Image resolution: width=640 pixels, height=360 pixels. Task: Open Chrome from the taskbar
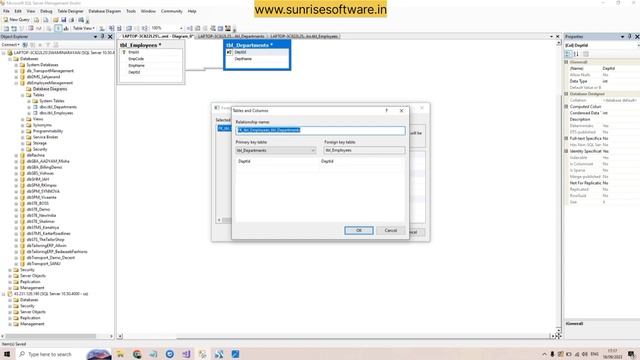(137, 354)
